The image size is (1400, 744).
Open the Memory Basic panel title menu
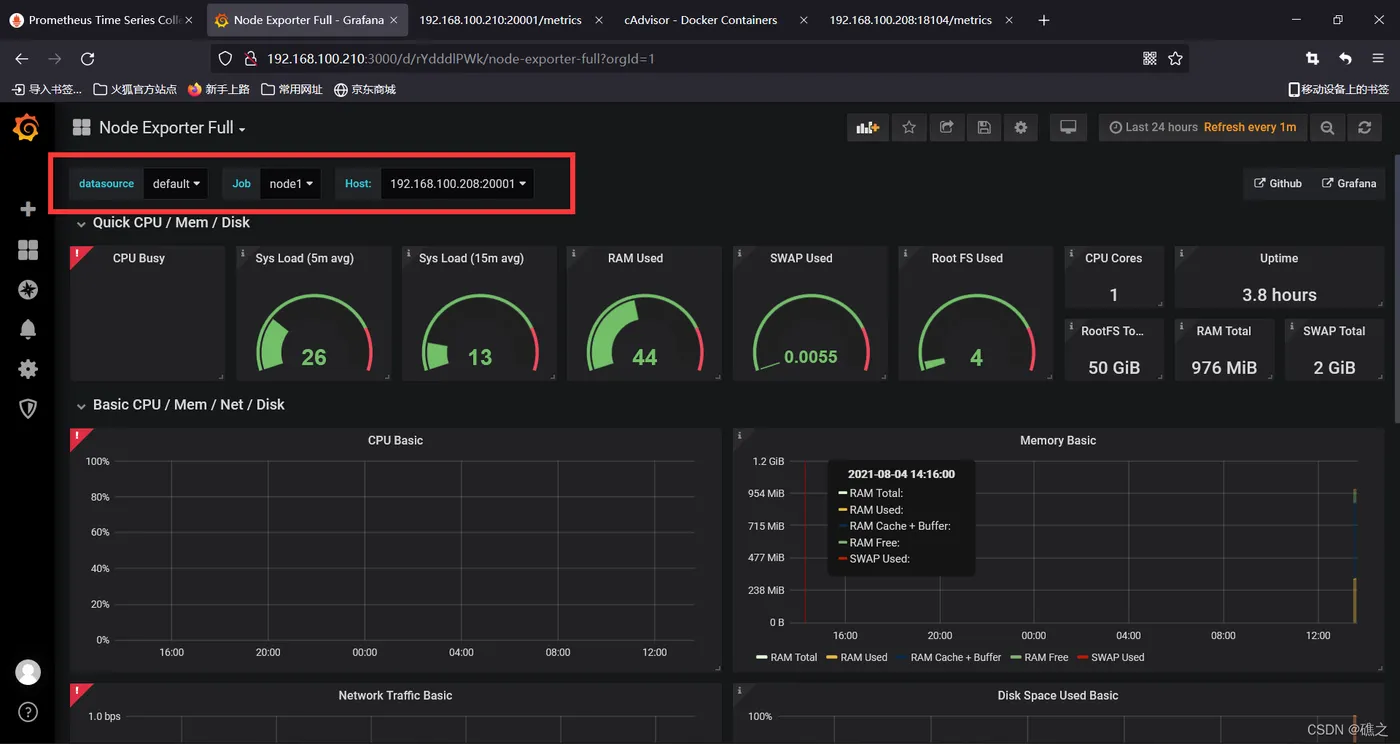(x=1058, y=440)
